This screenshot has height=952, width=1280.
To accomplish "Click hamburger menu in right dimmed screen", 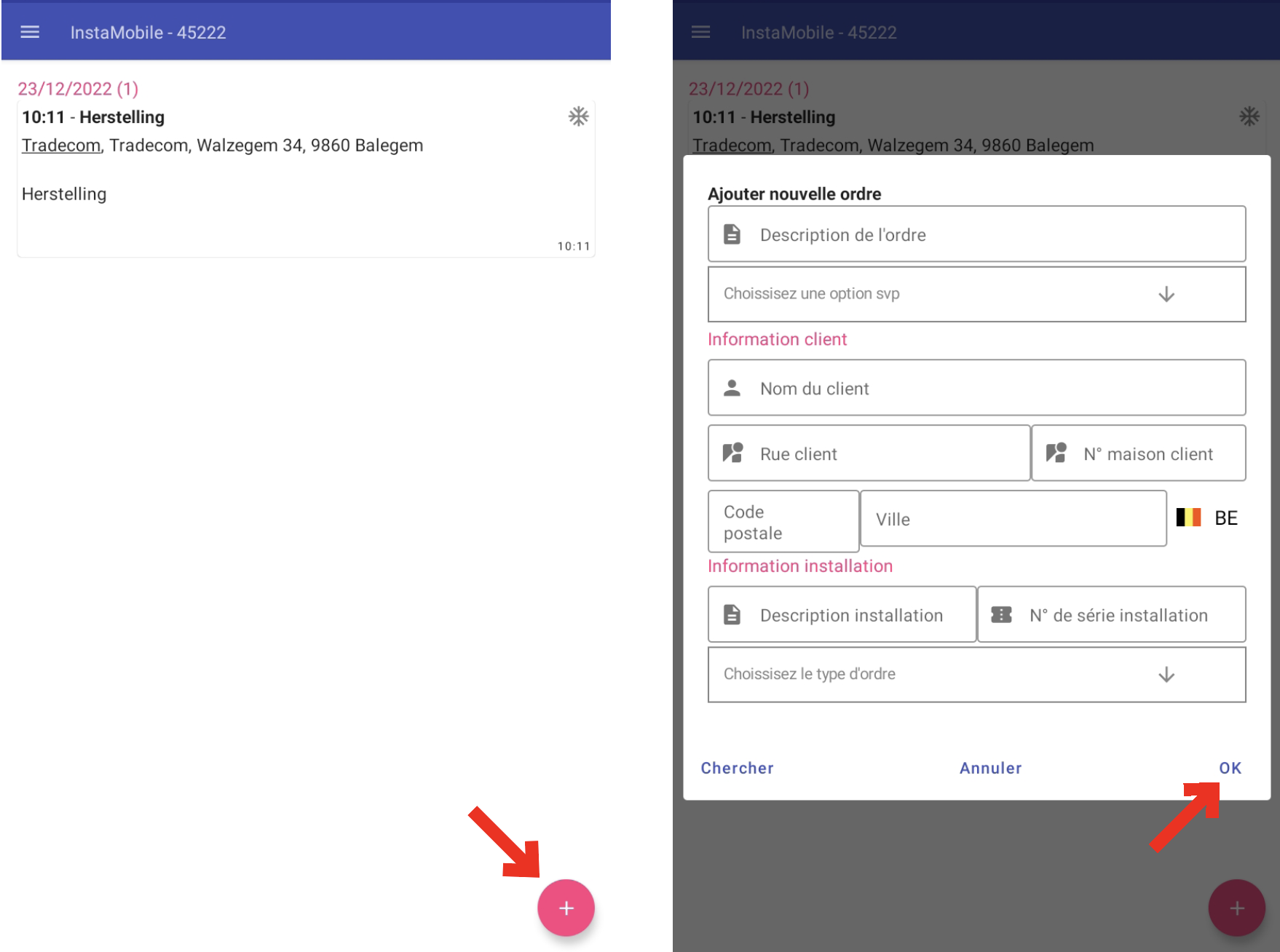I will (700, 32).
